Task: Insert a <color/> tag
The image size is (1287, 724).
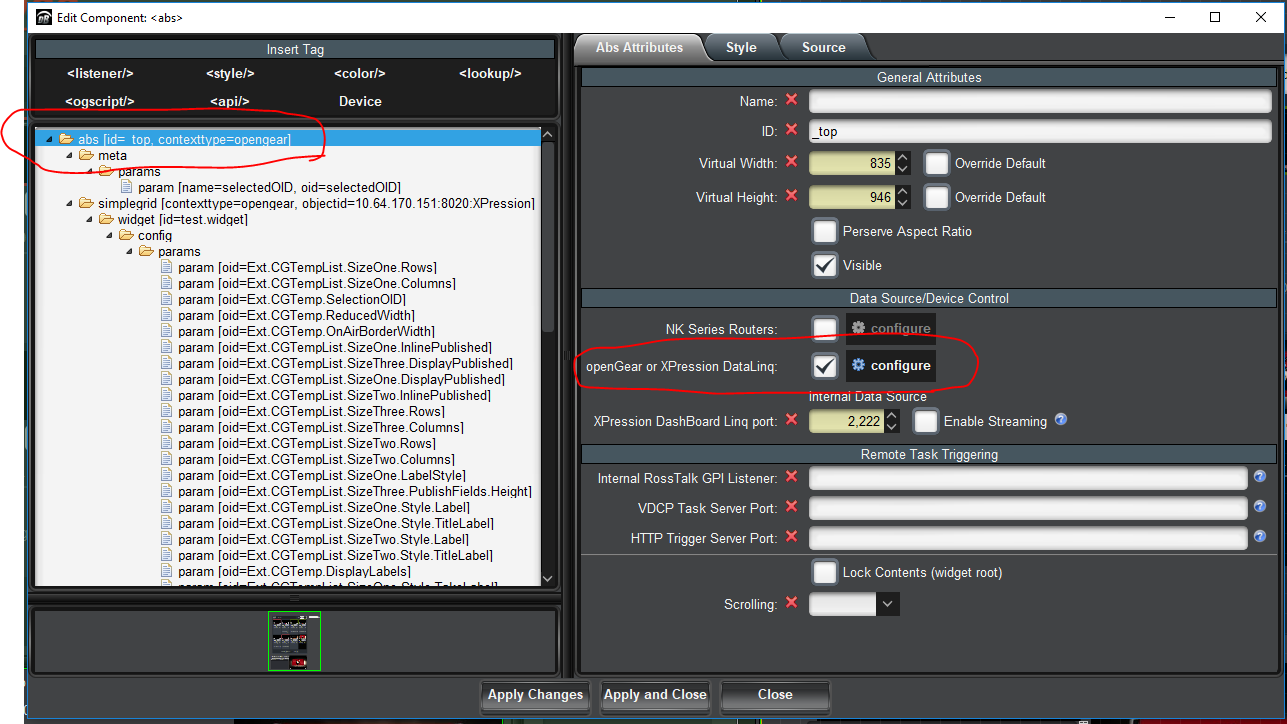Action: (360, 73)
